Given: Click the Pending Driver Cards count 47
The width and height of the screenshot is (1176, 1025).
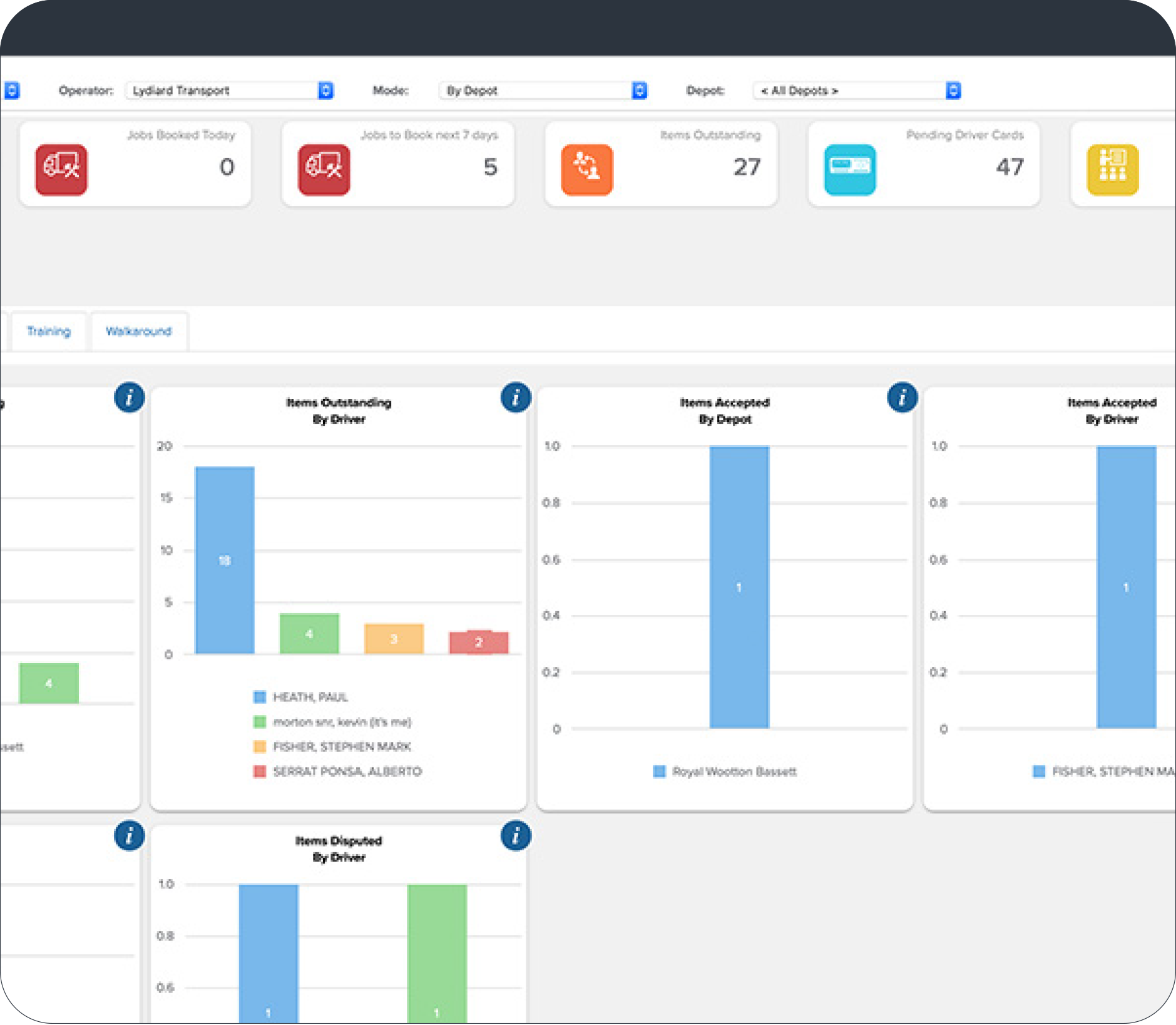Looking at the screenshot, I should pyautogui.click(x=1010, y=167).
